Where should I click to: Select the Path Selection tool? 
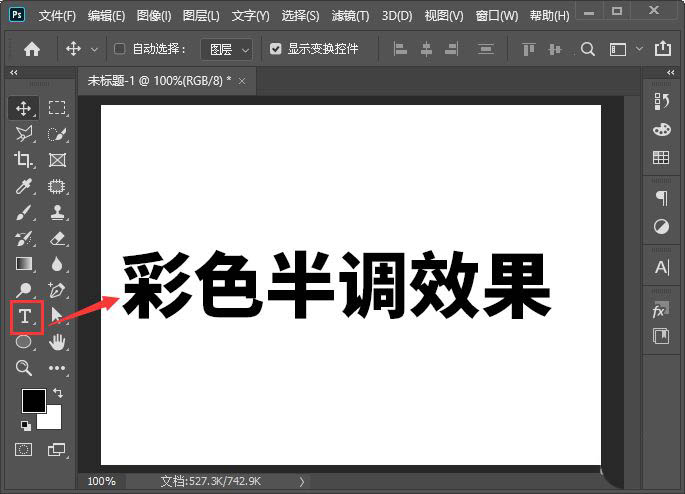coord(56,316)
